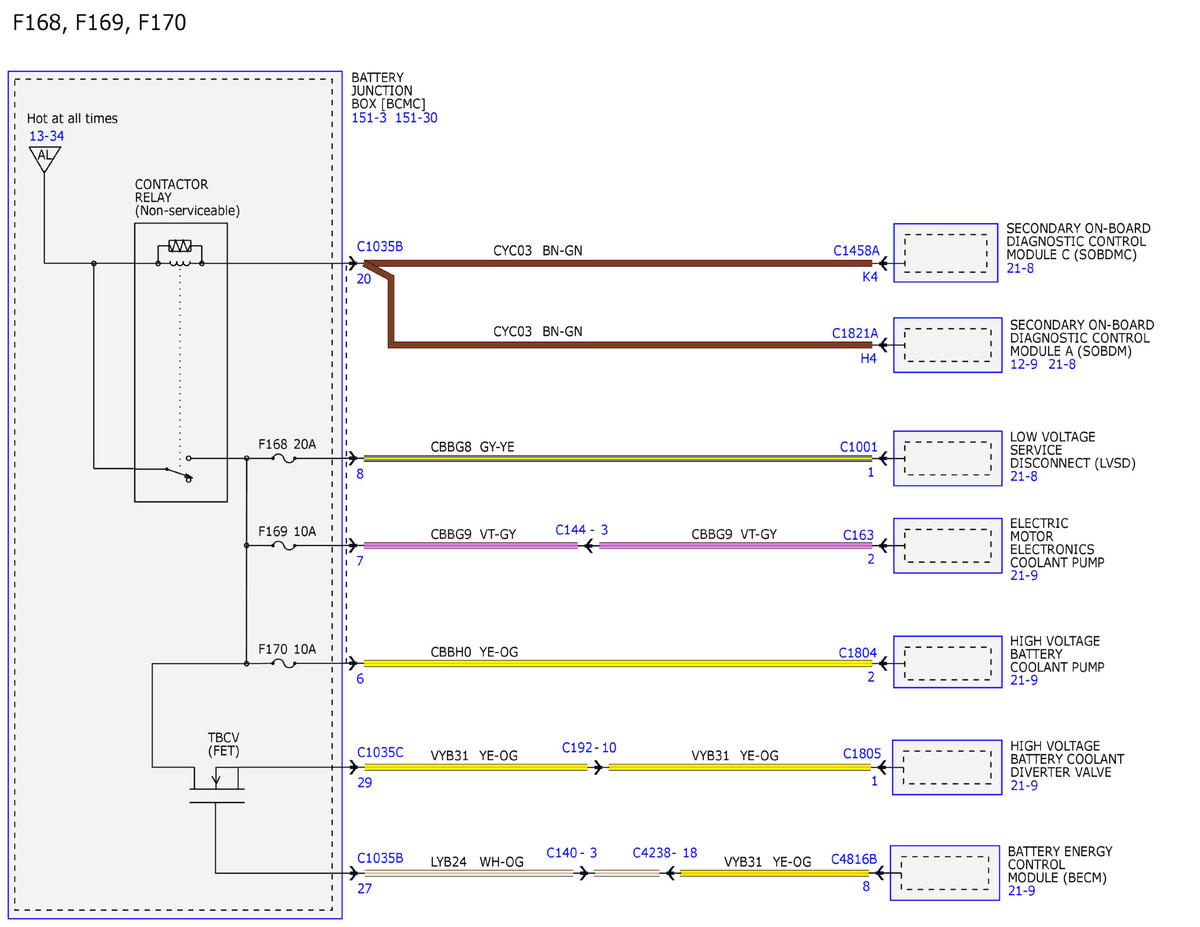
Task: Click the F169 10A fuse symbol
Action: (x=284, y=546)
